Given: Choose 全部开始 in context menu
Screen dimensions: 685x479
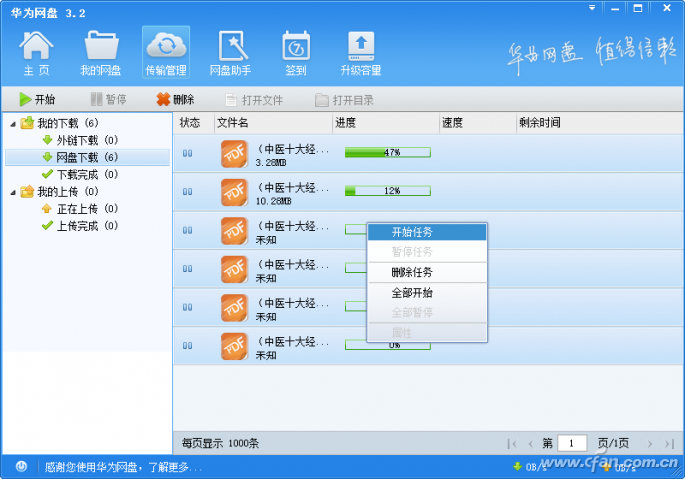Looking at the screenshot, I should 427,292.
